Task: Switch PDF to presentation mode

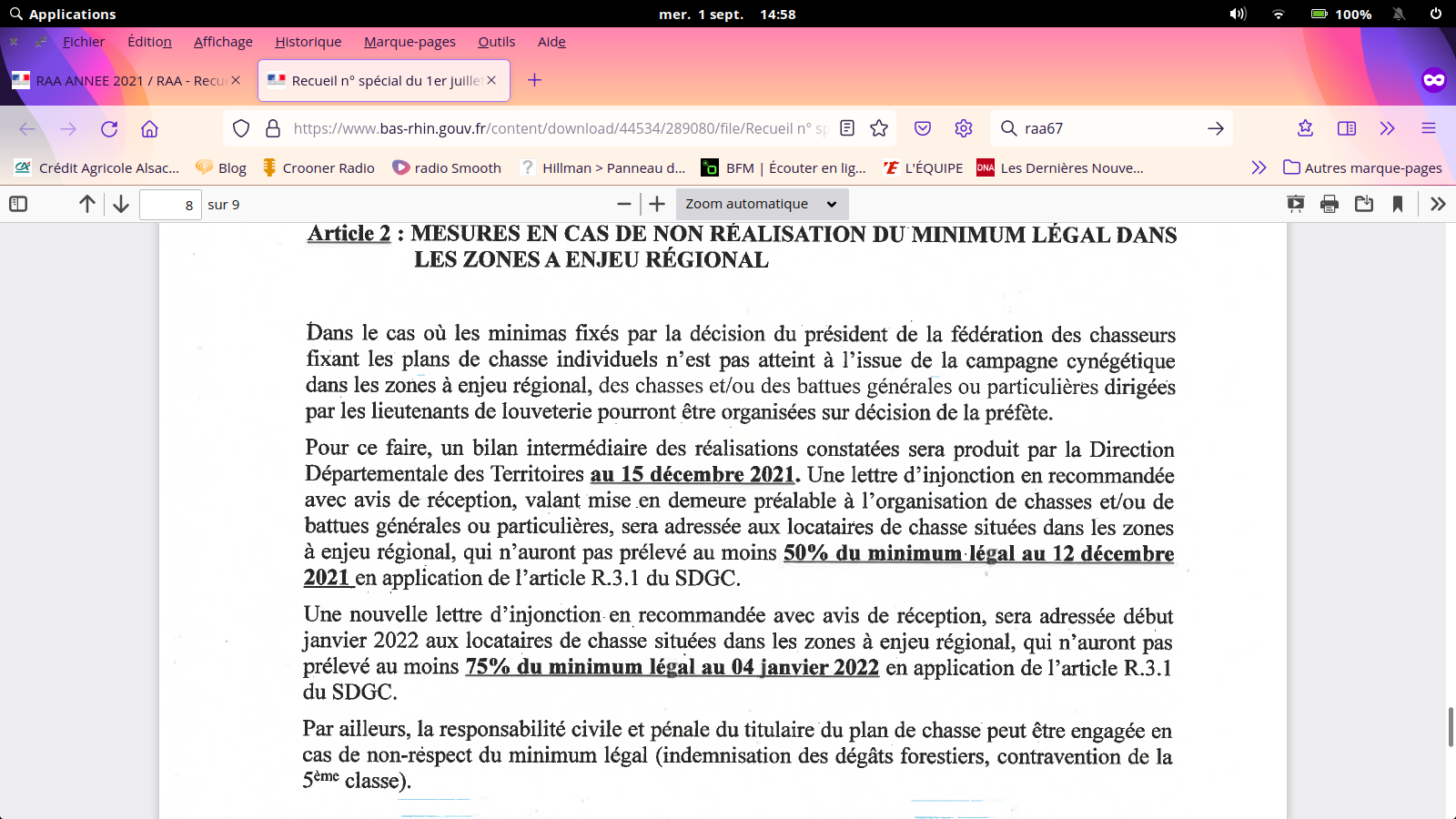Action: click(x=1296, y=204)
